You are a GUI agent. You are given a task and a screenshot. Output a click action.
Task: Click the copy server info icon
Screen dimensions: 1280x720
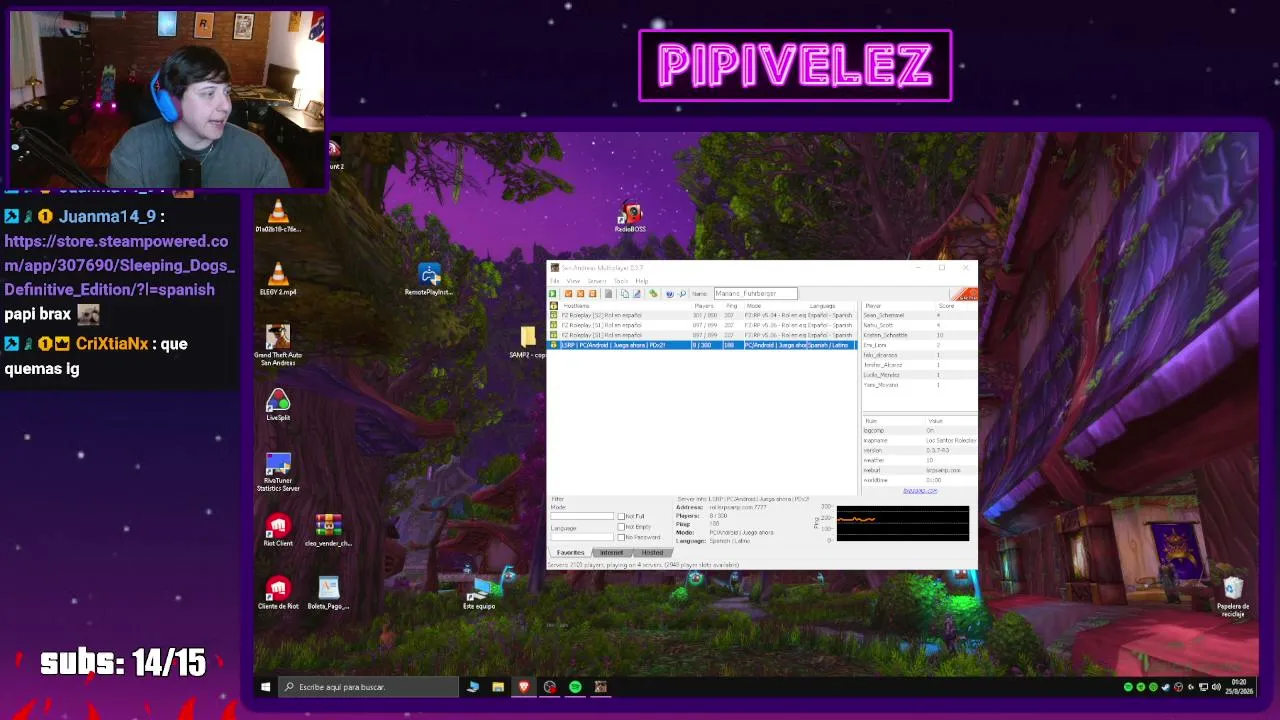click(625, 294)
